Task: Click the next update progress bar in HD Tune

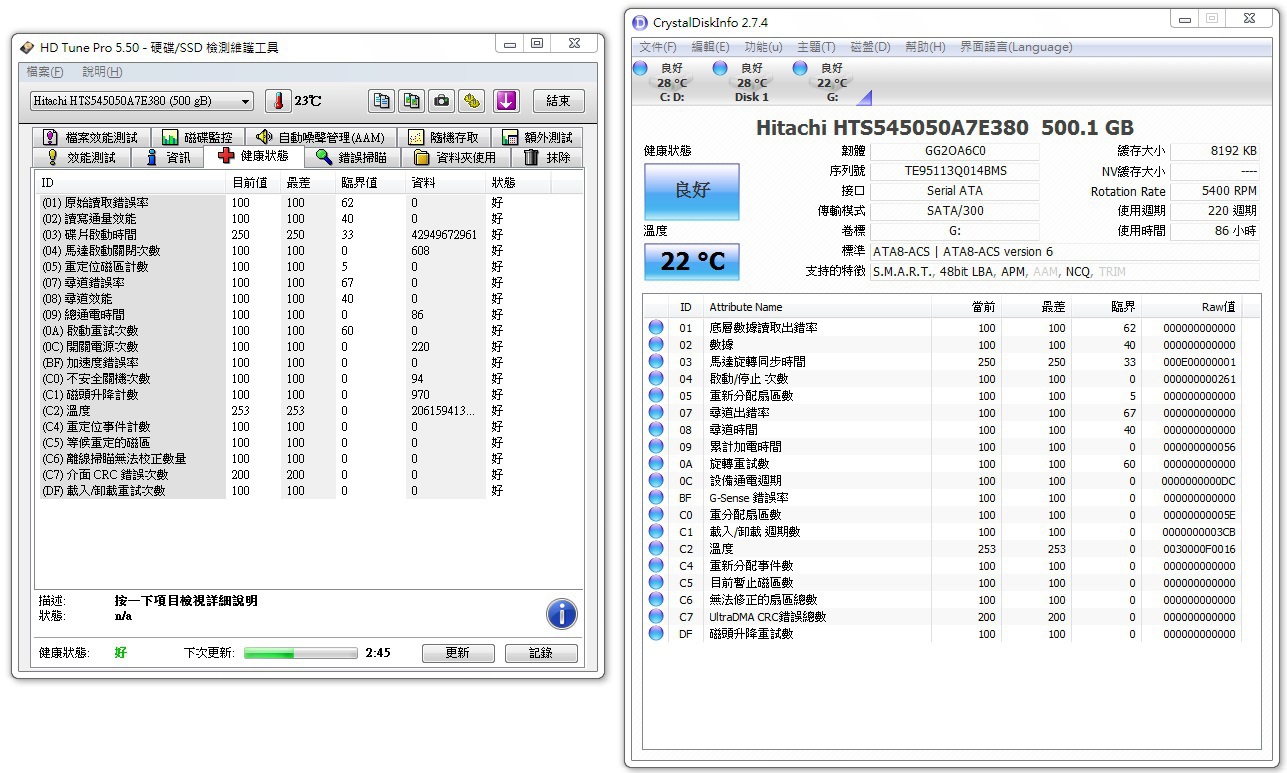Action: pos(300,653)
